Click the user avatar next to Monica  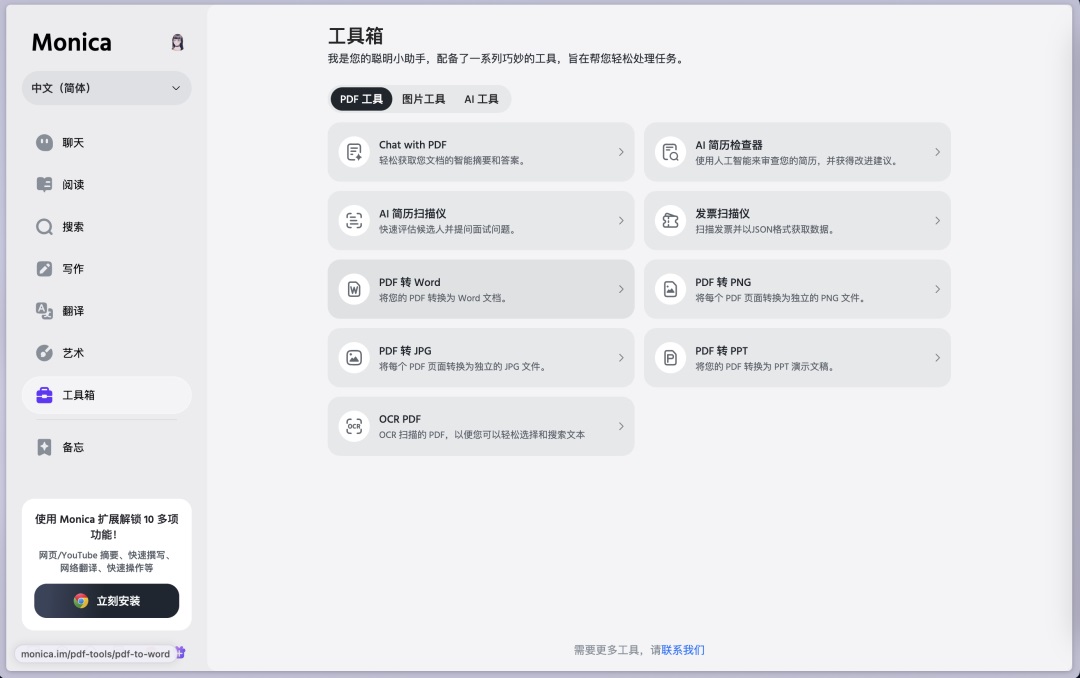[177, 42]
